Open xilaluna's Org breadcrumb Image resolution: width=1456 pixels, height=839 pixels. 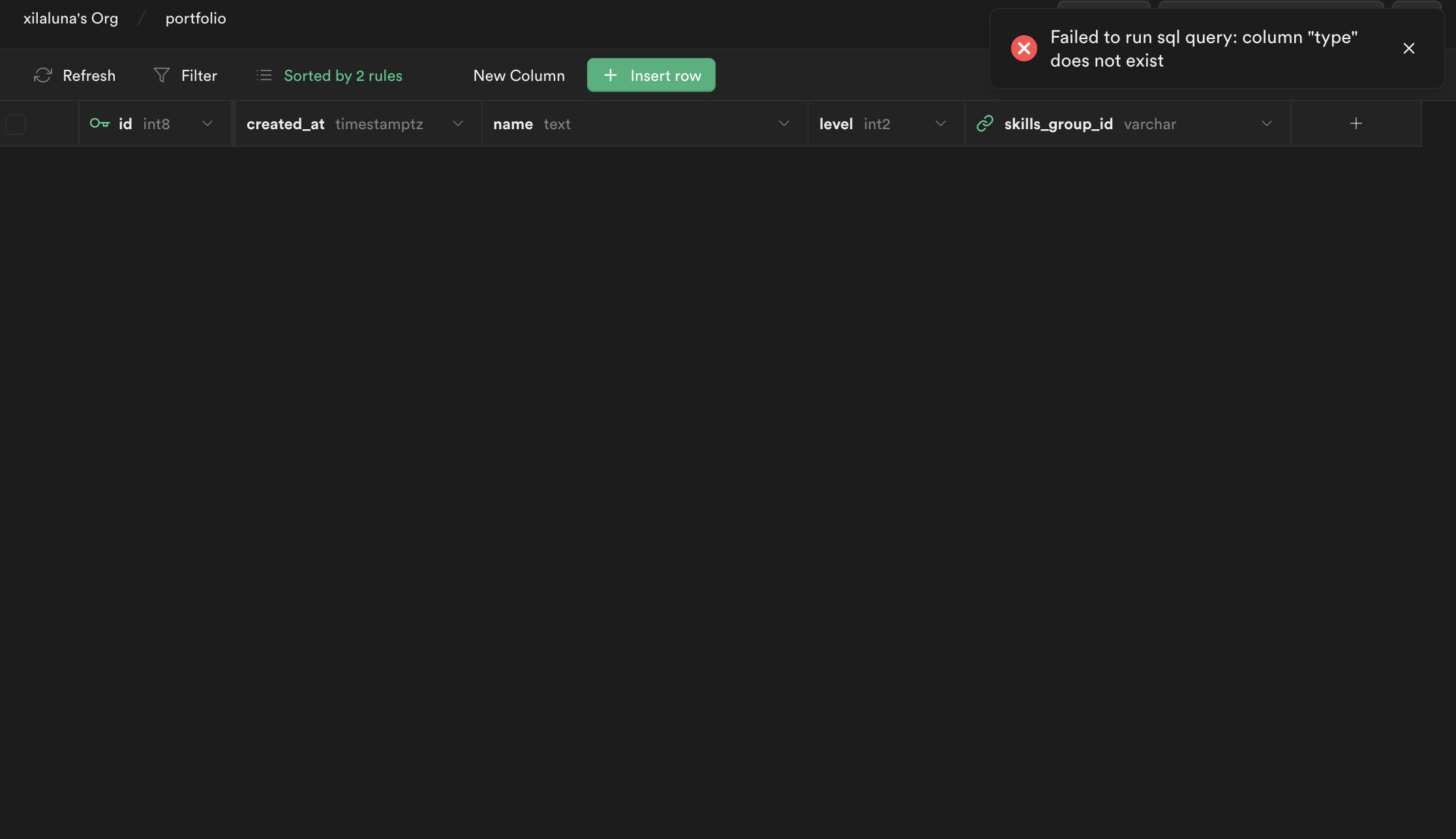pyautogui.click(x=70, y=18)
